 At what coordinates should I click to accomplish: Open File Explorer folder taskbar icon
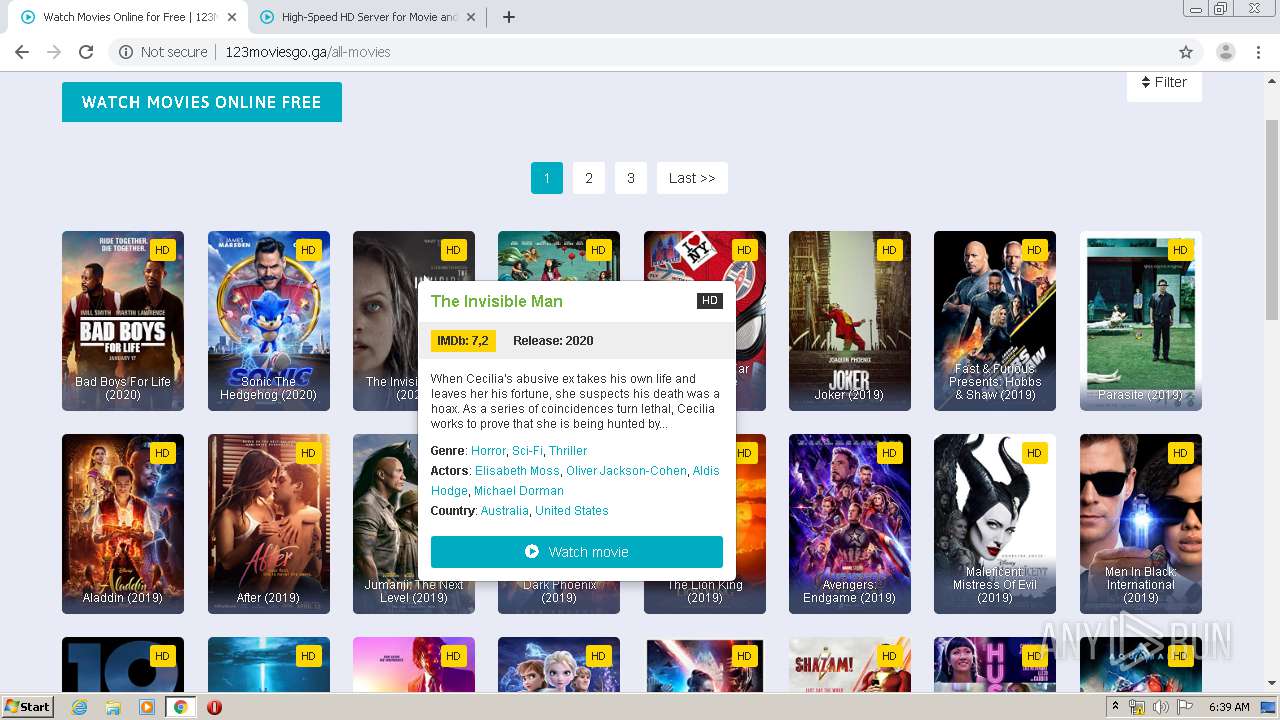113,707
